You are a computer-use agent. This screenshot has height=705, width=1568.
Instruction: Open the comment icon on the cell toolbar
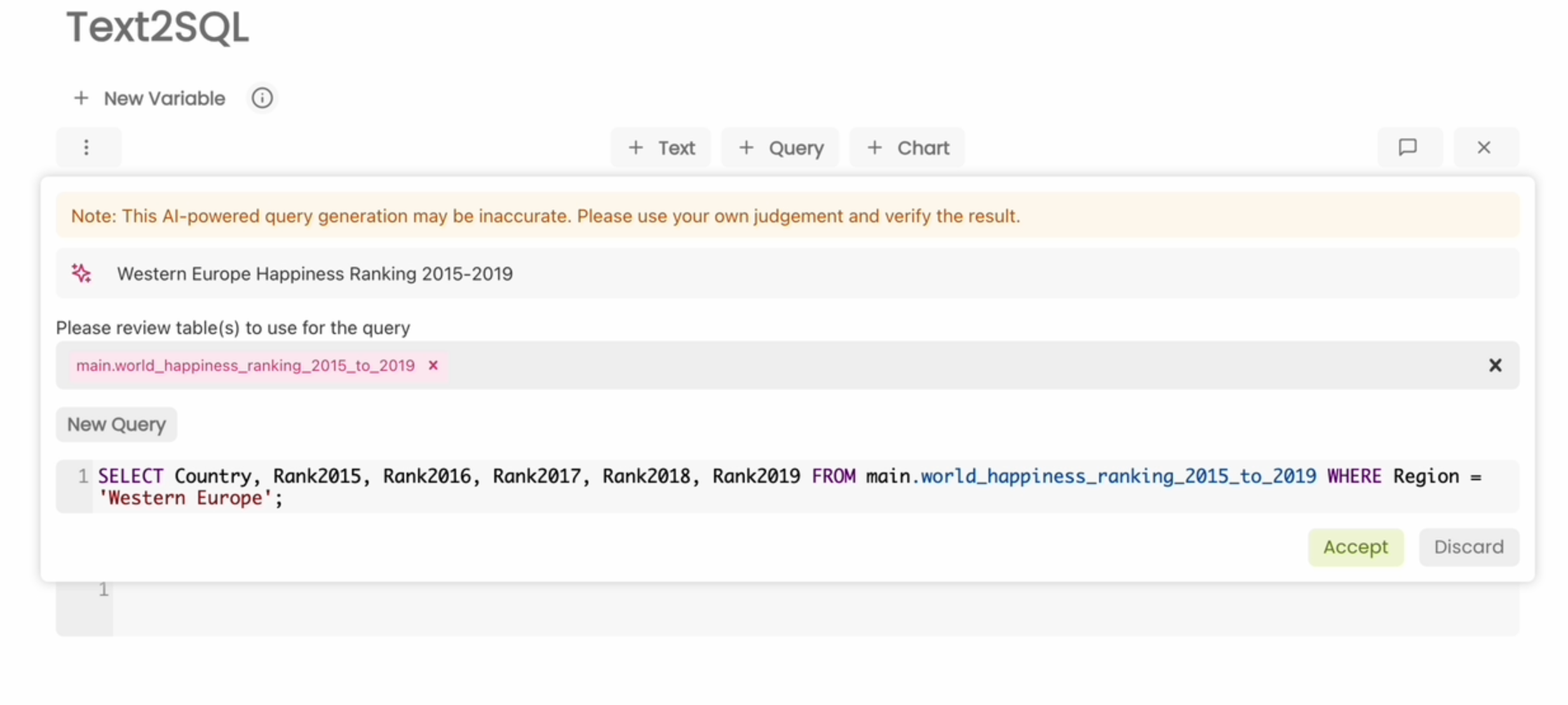[1409, 147]
